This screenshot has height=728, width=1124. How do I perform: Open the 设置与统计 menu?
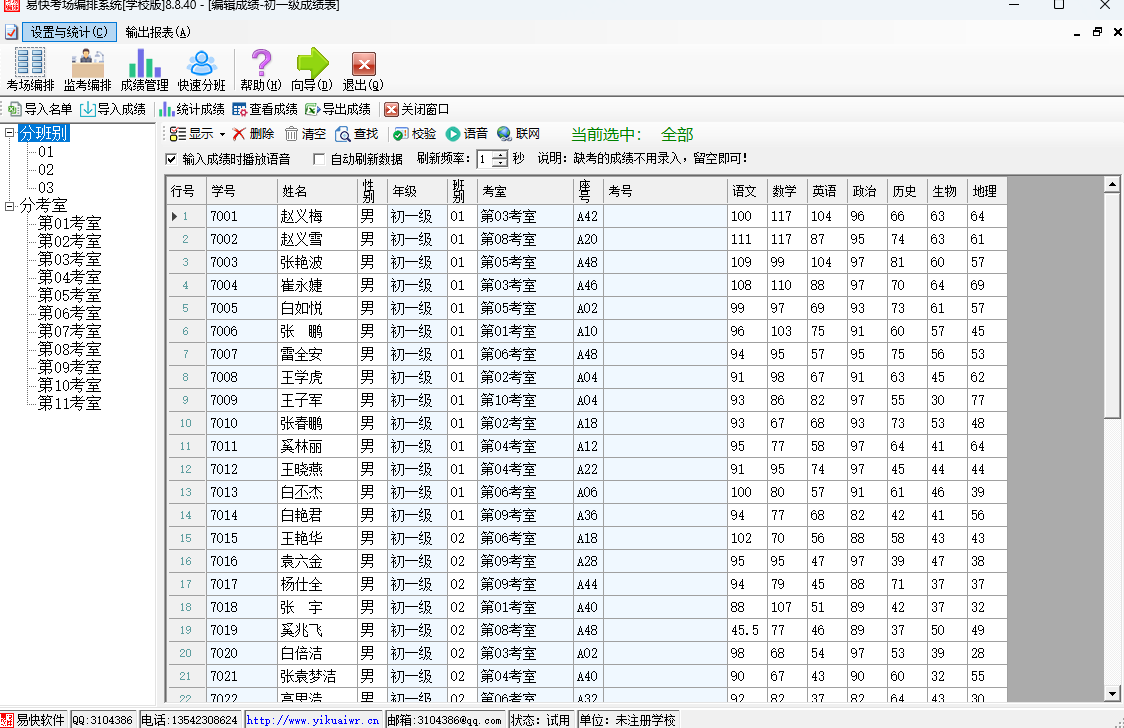pyautogui.click(x=69, y=32)
